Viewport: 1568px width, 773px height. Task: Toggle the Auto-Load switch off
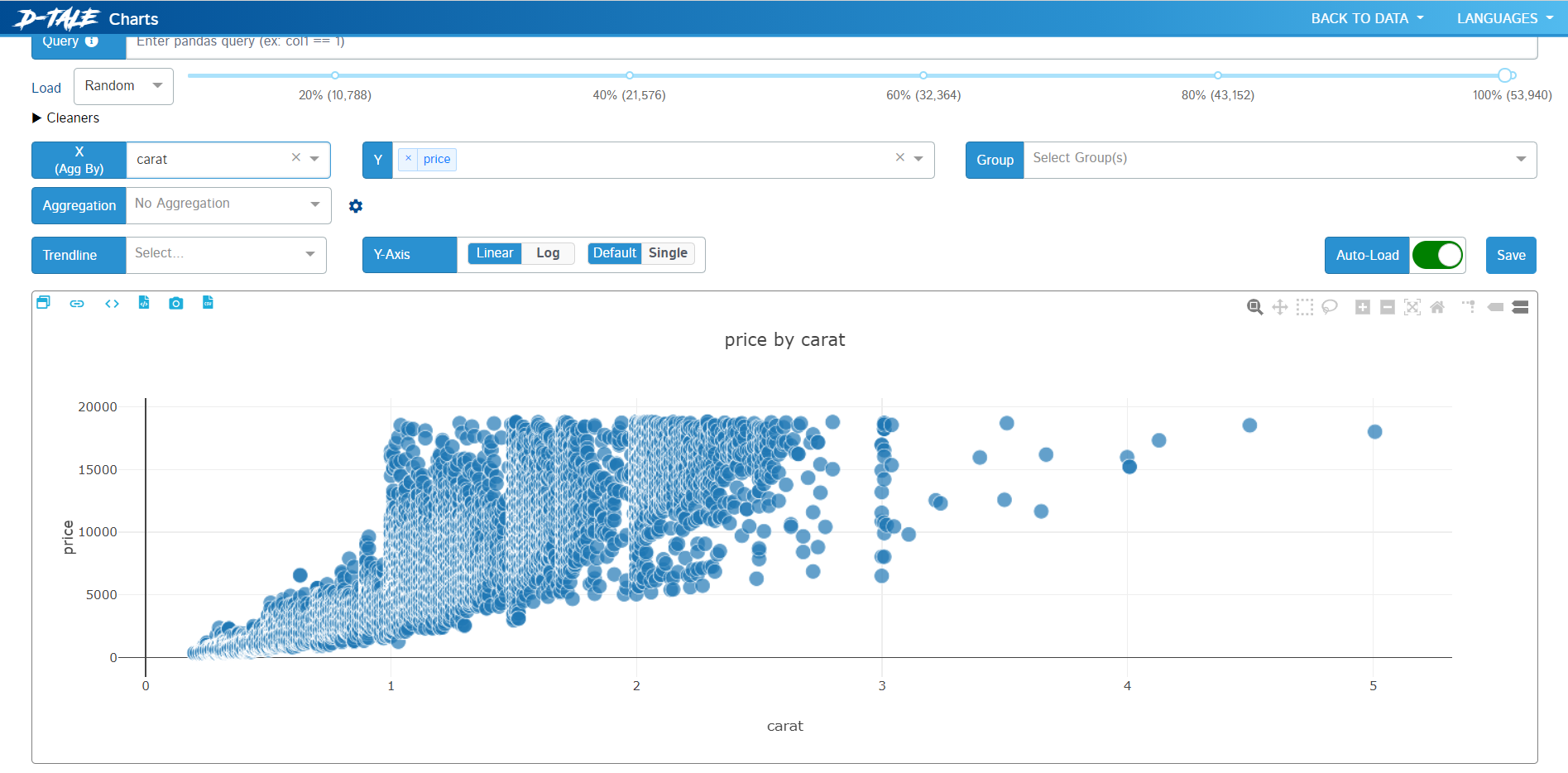(x=1437, y=255)
